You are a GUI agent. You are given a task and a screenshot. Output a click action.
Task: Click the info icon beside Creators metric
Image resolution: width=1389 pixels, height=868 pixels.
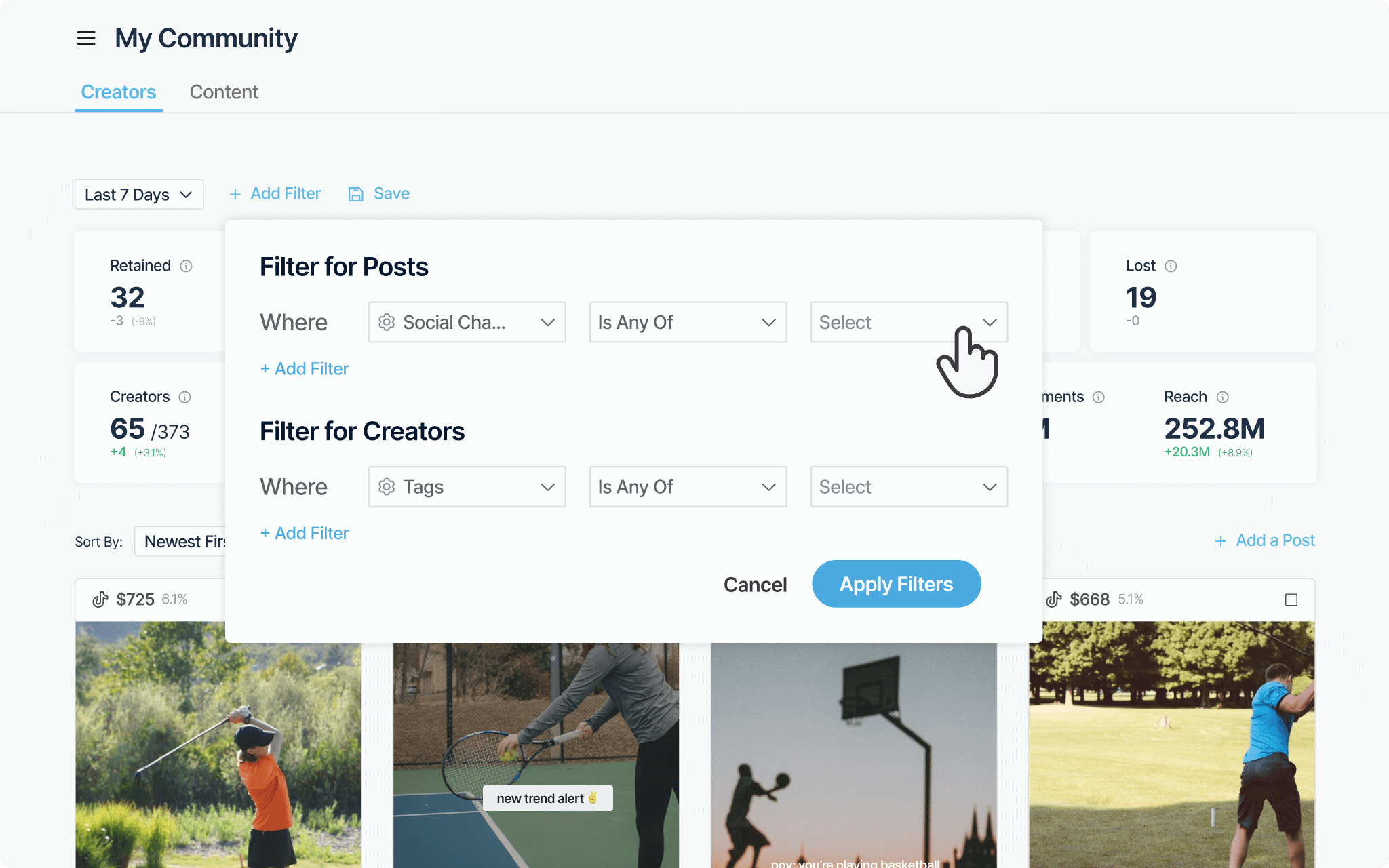coord(184,397)
